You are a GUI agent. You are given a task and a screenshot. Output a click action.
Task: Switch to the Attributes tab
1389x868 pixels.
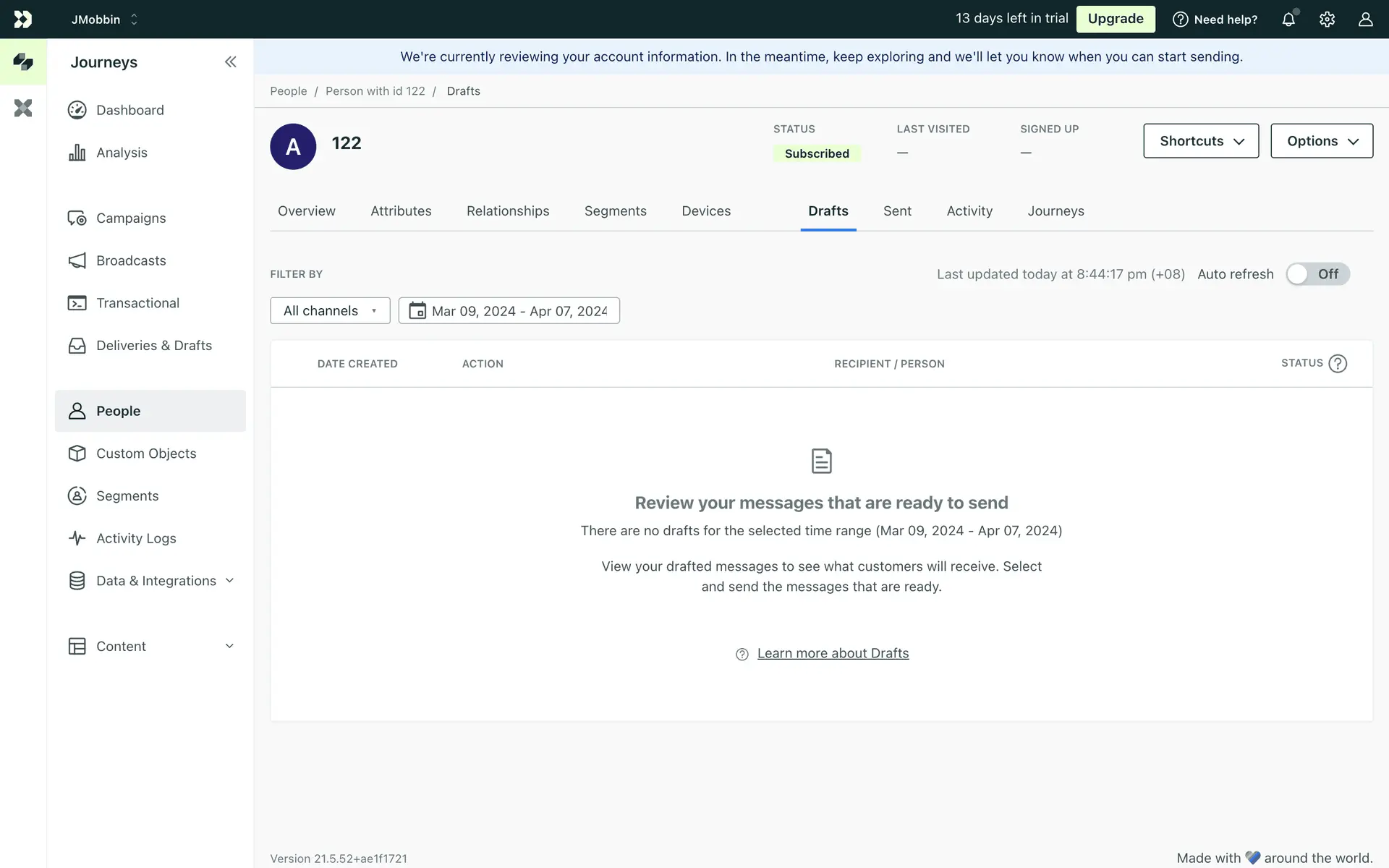(x=401, y=211)
